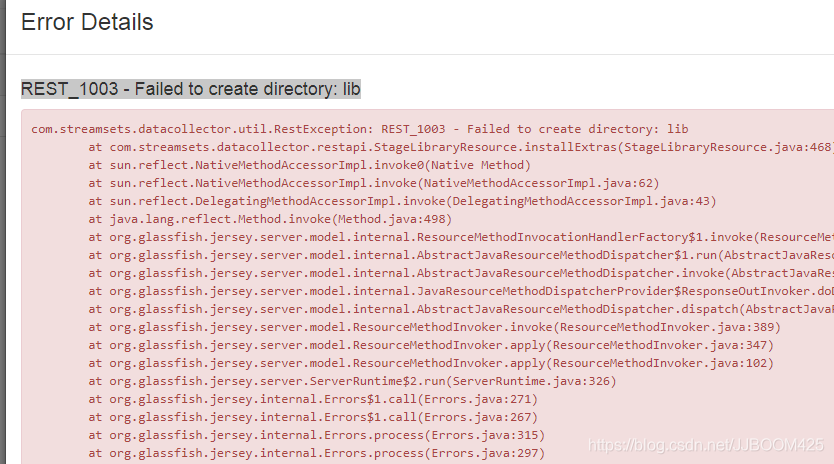Click the NativeMethodAccessorImpl.java:62 stack line
Image resolution: width=834 pixels, height=464 pixels.
(x=374, y=184)
